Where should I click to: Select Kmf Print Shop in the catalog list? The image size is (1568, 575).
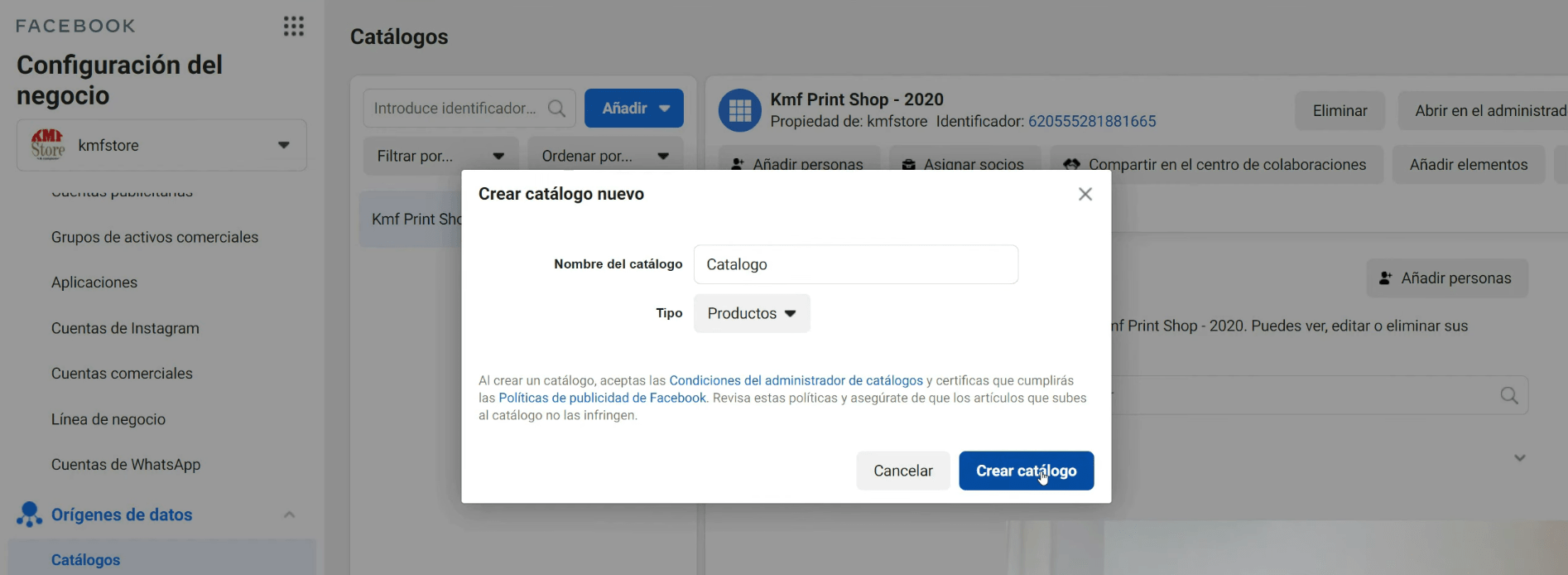(x=411, y=220)
